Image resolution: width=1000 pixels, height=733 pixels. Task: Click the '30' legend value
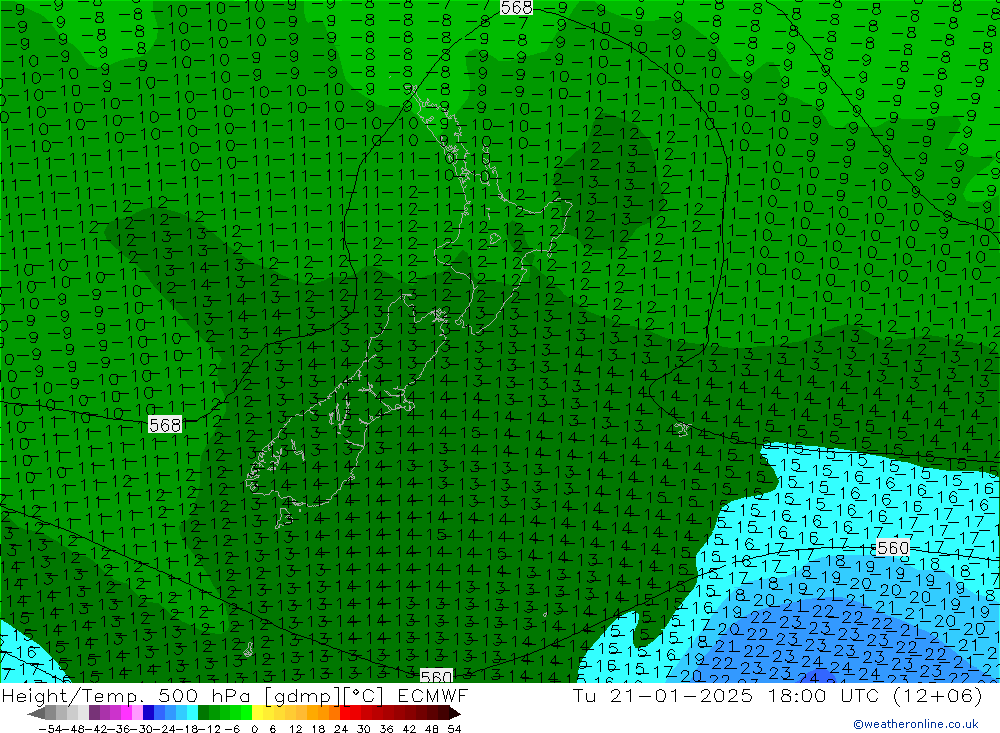coord(364,729)
